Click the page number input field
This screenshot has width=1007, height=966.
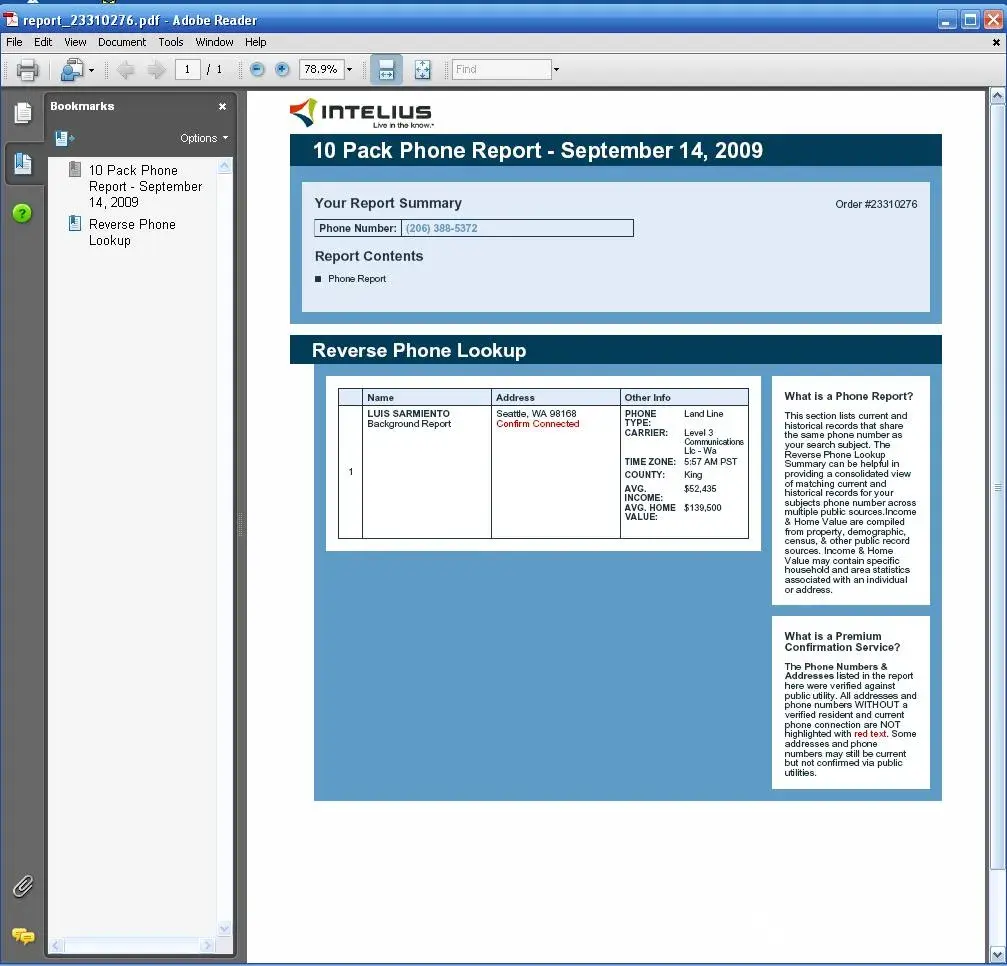pos(187,70)
